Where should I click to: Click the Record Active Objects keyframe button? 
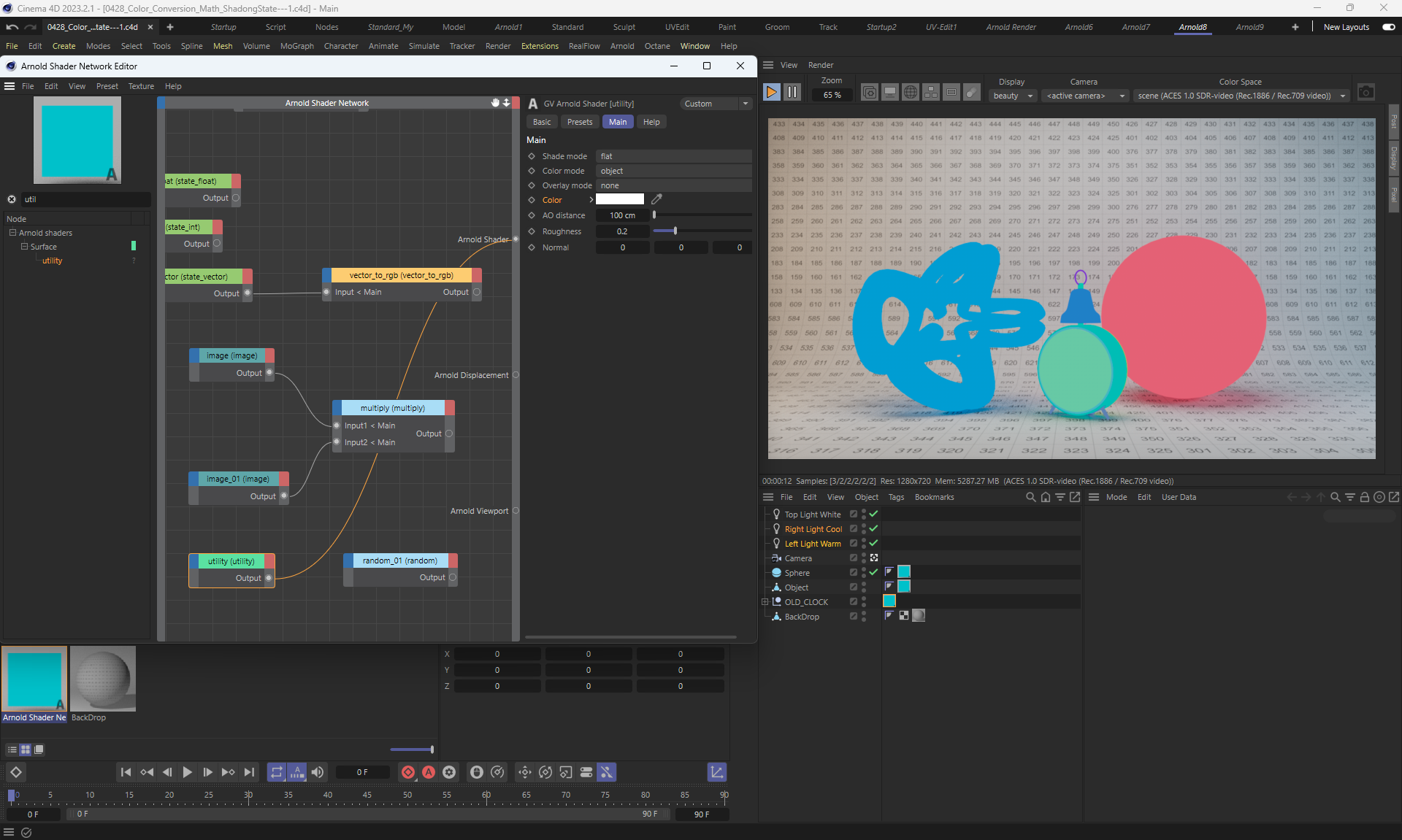[x=408, y=772]
